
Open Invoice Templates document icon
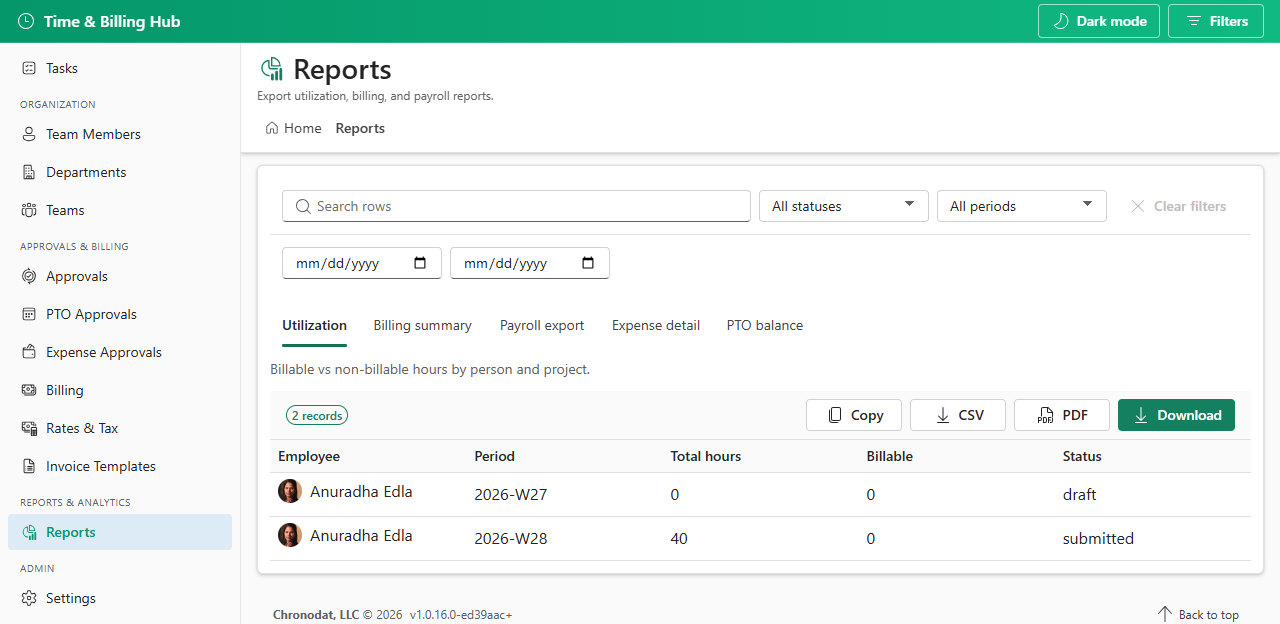pyautogui.click(x=29, y=466)
